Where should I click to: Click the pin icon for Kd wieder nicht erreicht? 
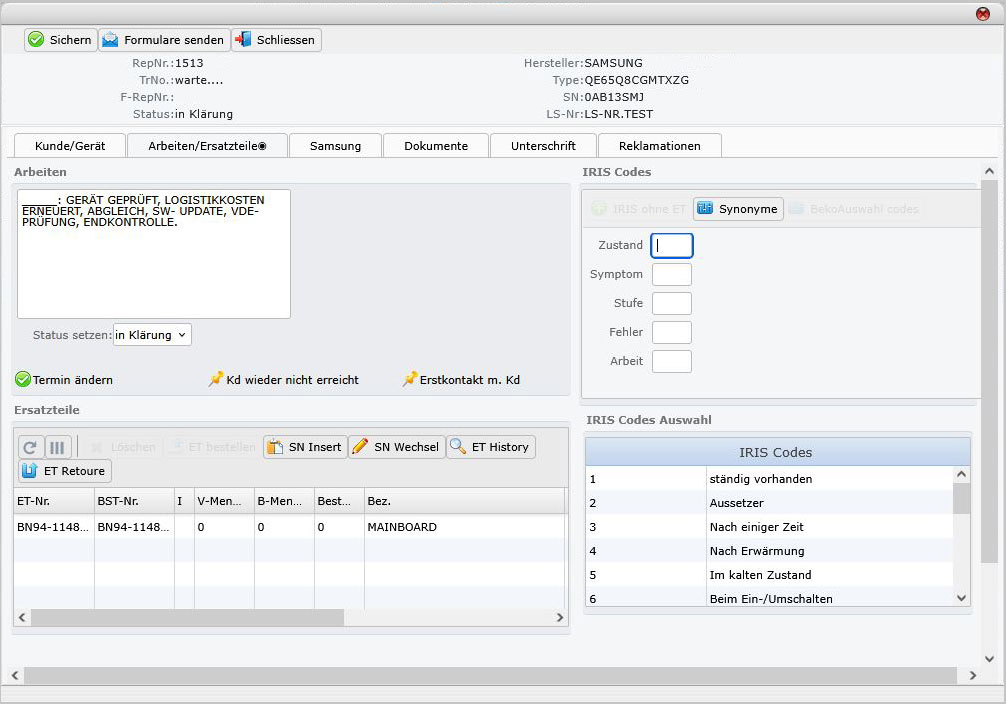(216, 379)
